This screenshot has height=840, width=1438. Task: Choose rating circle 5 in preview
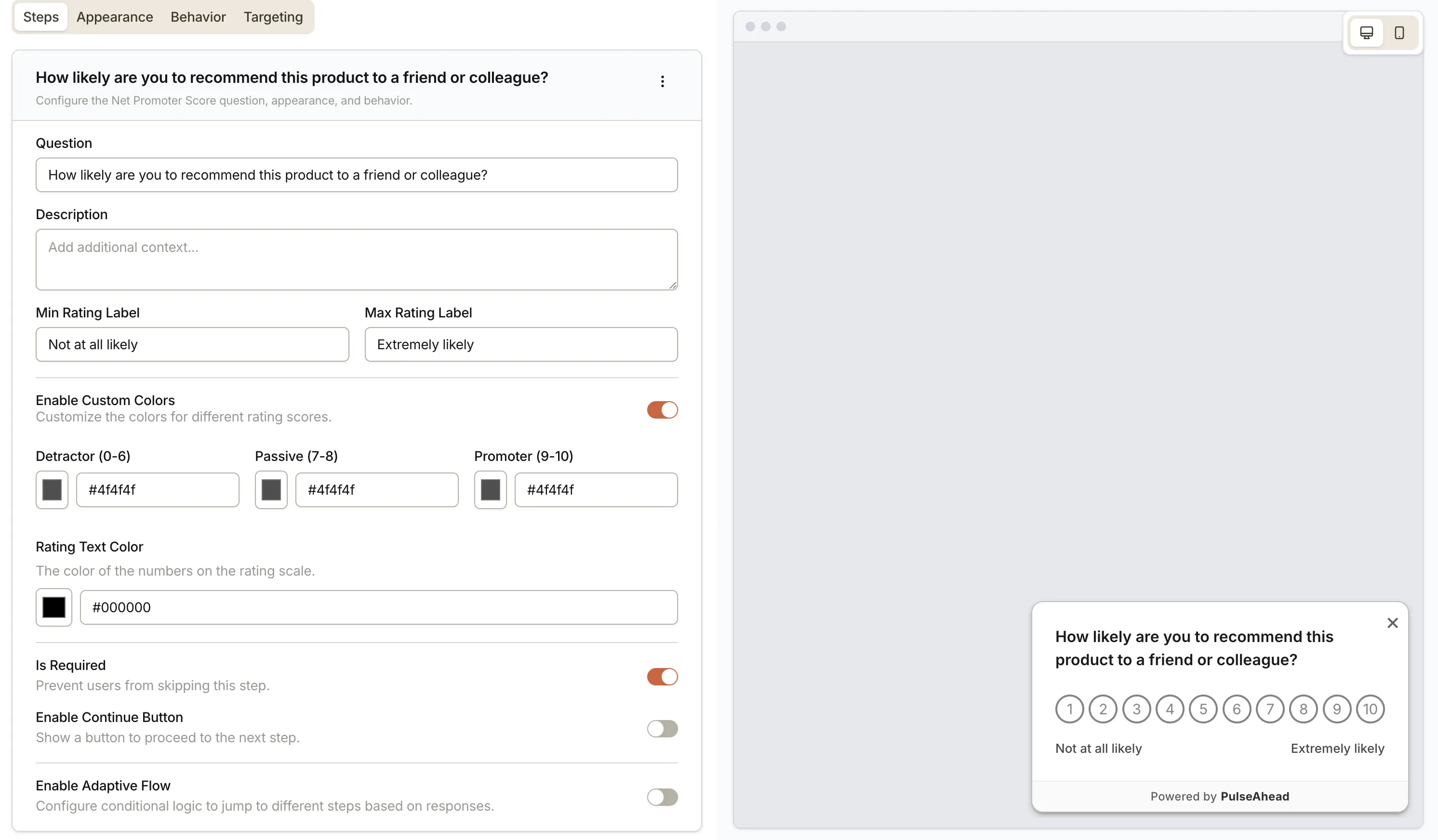click(x=1203, y=709)
